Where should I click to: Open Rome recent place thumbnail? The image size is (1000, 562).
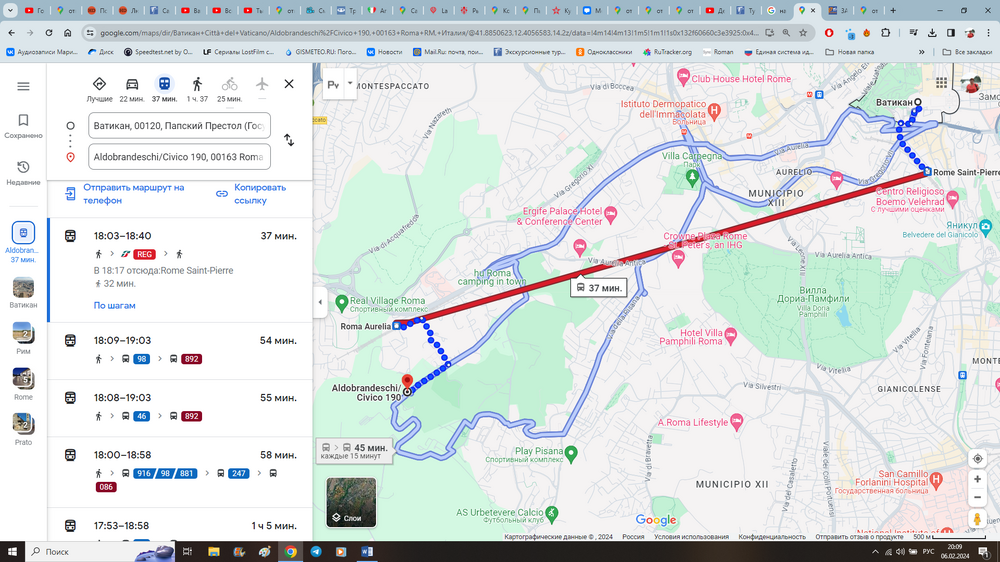pyautogui.click(x=23, y=384)
